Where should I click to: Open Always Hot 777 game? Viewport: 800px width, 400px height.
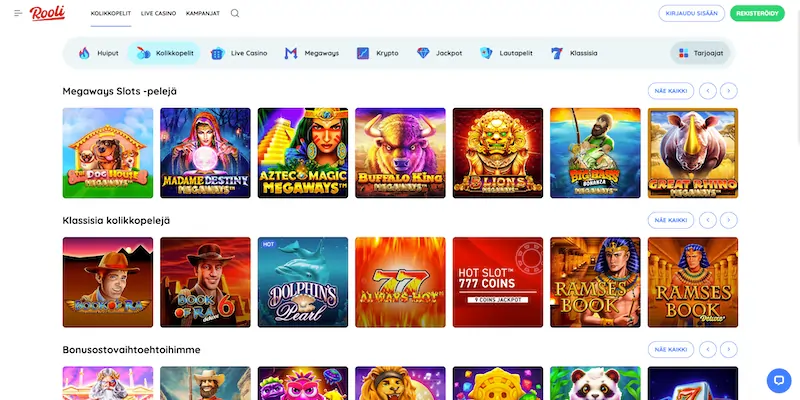tap(401, 282)
